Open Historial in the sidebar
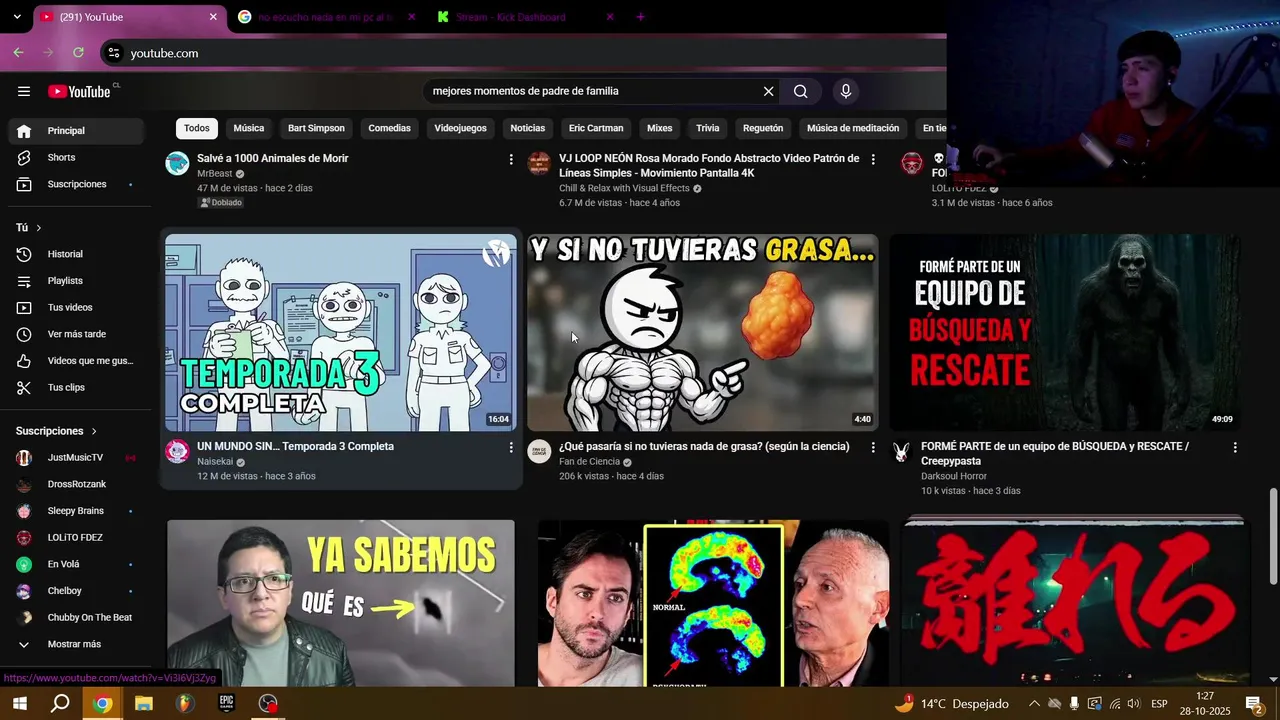 coord(76,254)
